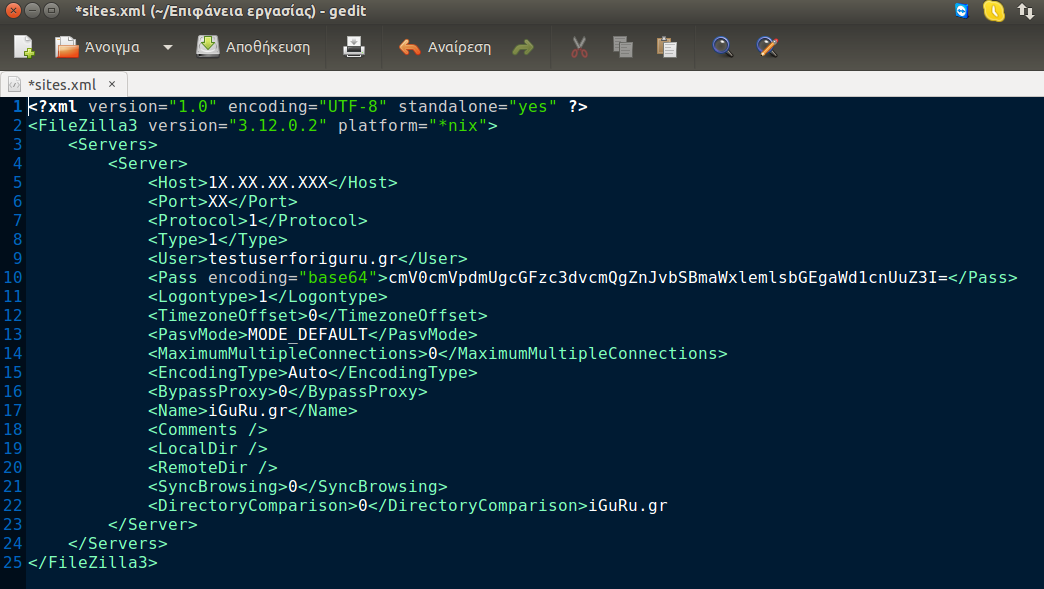Viewport: 1044px width, 589px height.
Task: Click the green Redo arrow icon
Action: tap(523, 47)
